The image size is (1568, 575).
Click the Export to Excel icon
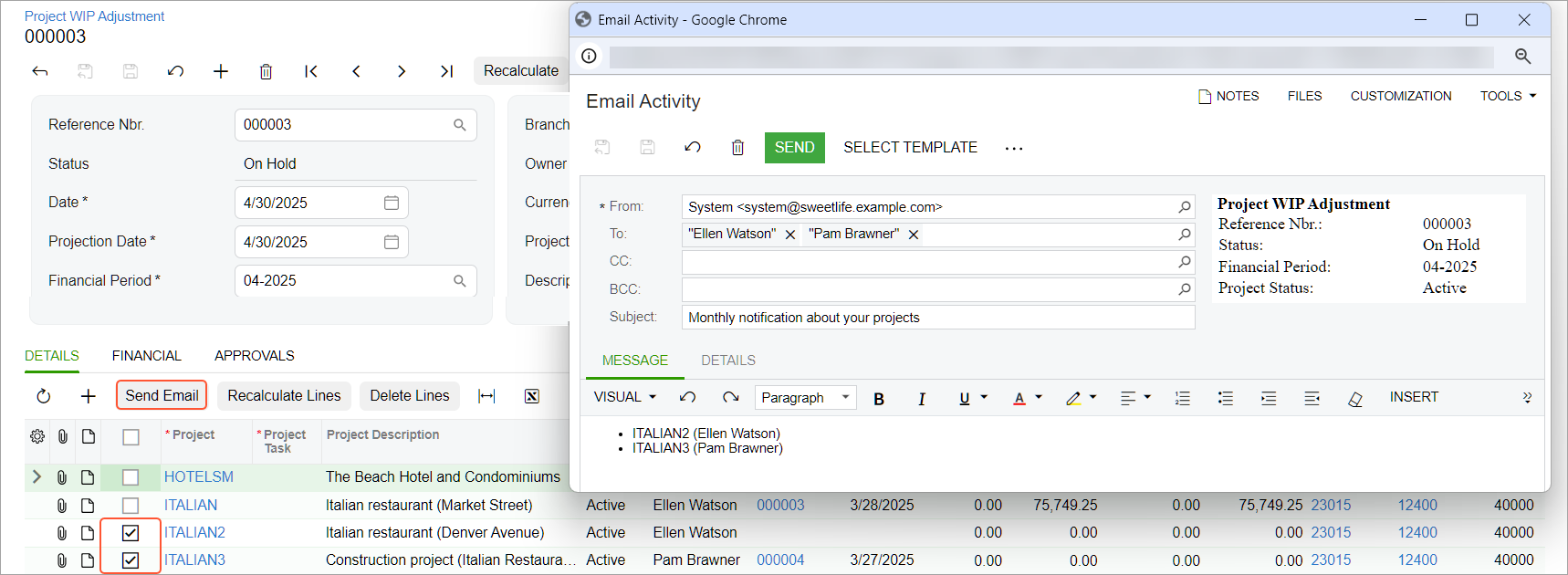click(532, 396)
